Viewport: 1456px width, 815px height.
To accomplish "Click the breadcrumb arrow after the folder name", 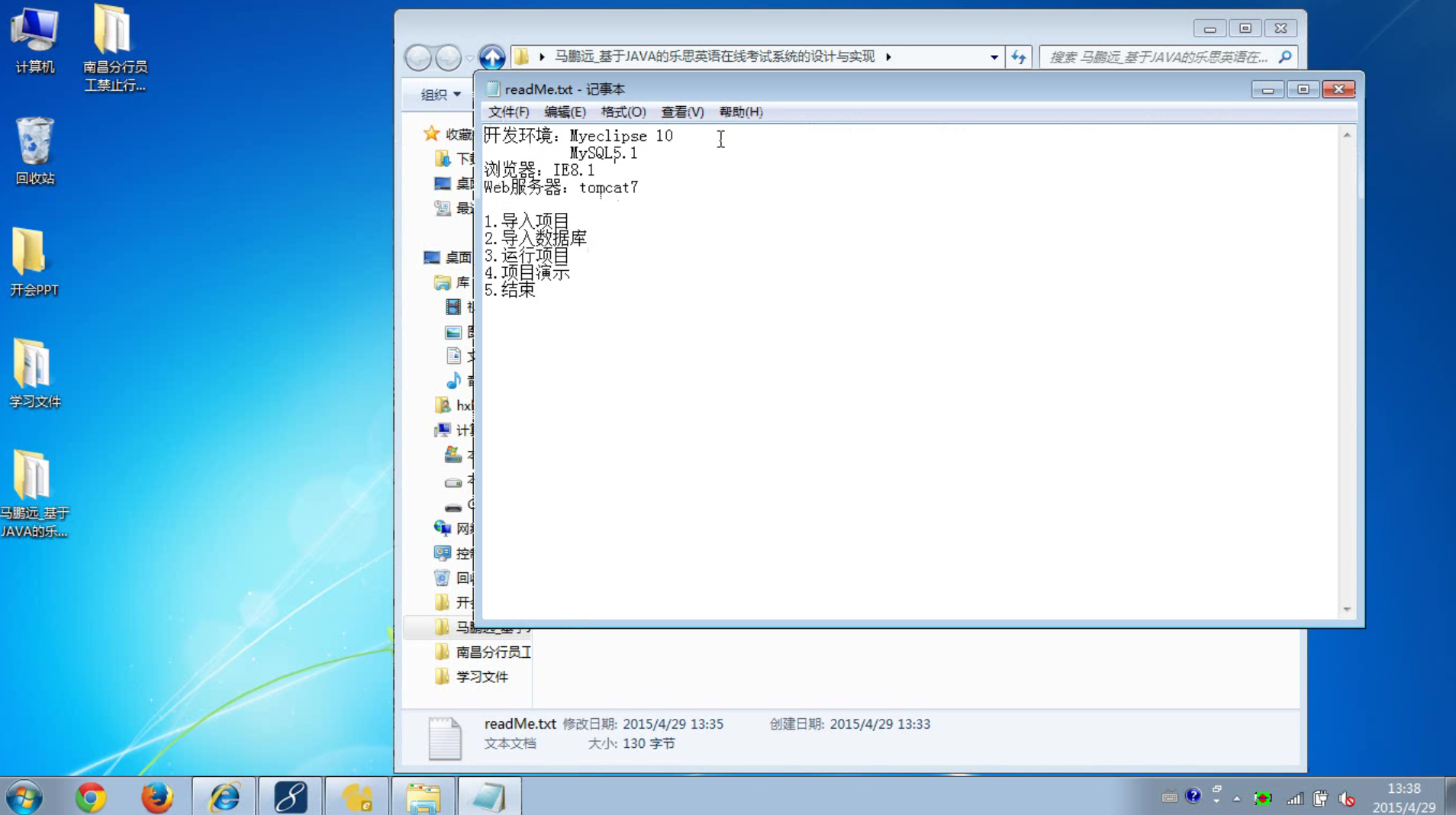I will [888, 56].
